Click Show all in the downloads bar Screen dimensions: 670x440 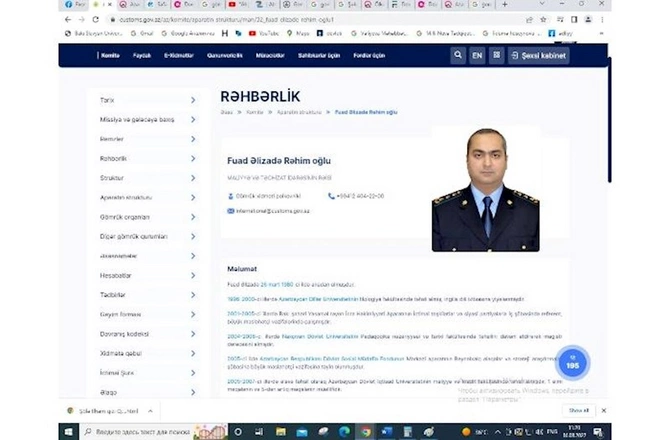click(x=579, y=411)
